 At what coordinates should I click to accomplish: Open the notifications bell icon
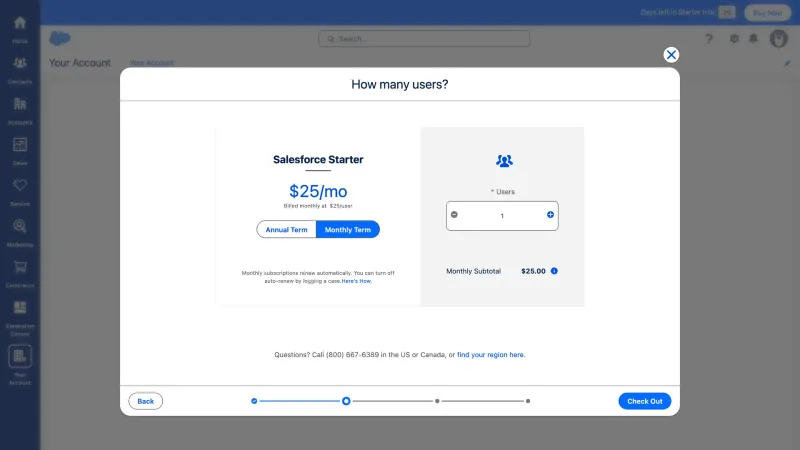point(754,39)
